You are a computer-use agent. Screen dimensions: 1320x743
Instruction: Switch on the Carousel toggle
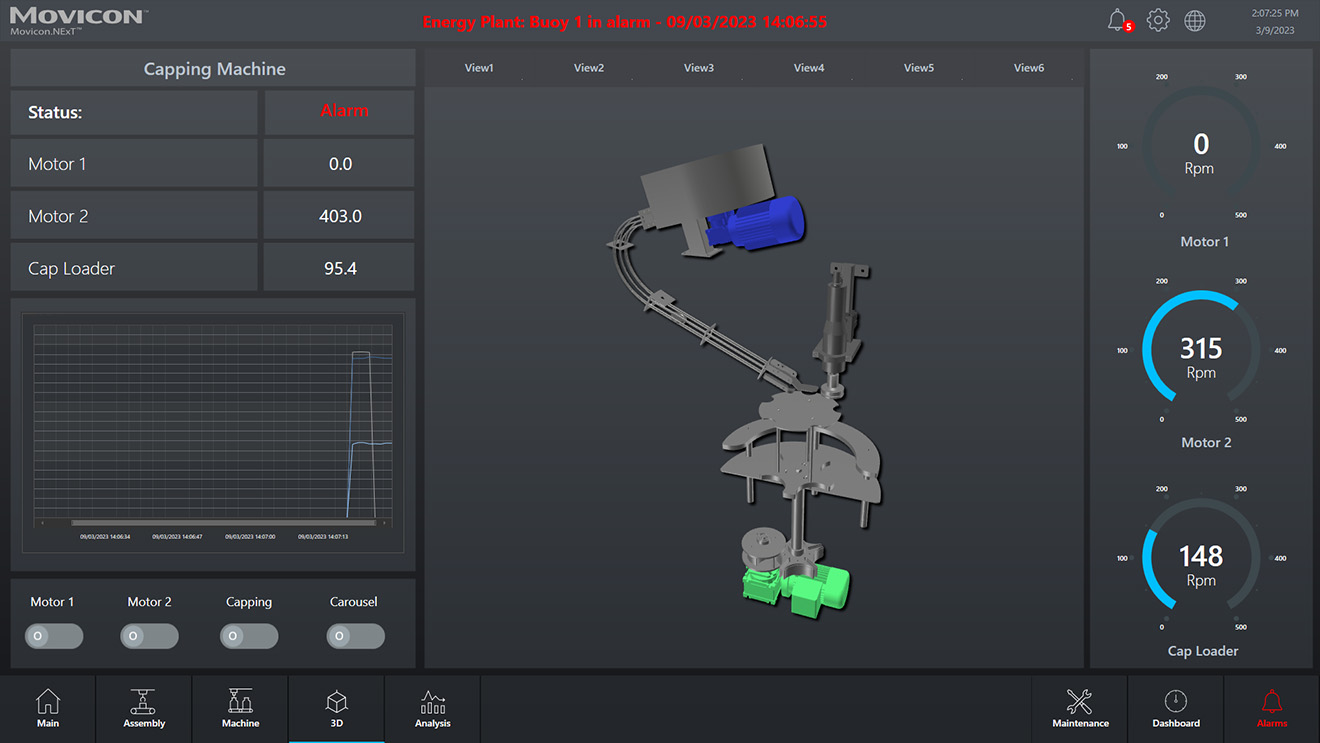(x=355, y=636)
